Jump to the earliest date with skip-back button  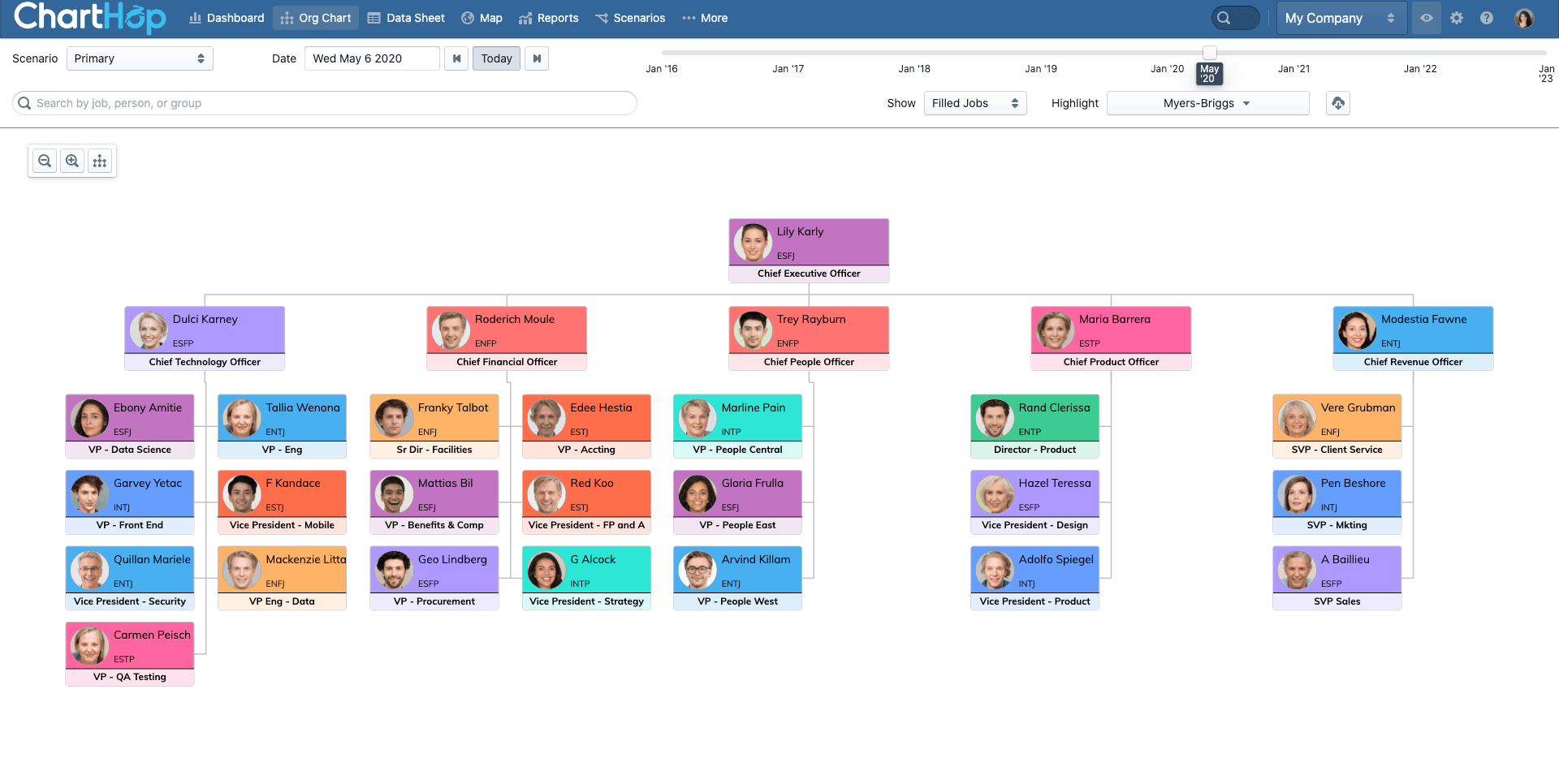pos(456,58)
